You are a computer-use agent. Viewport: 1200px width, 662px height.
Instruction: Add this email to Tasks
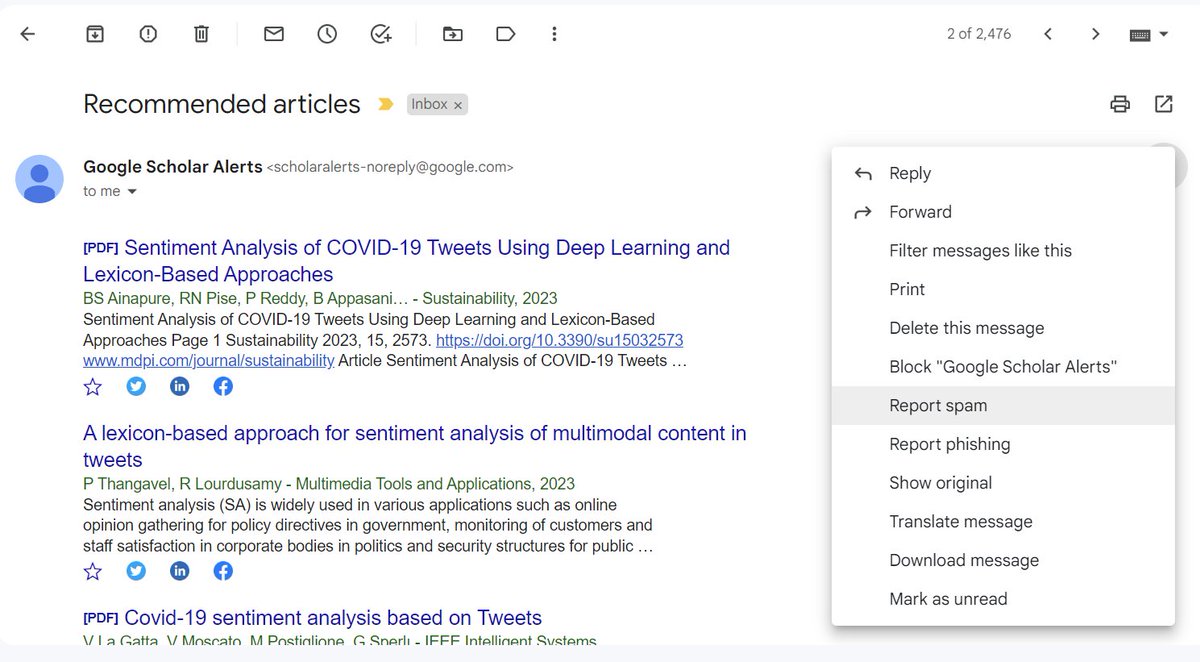click(x=381, y=34)
